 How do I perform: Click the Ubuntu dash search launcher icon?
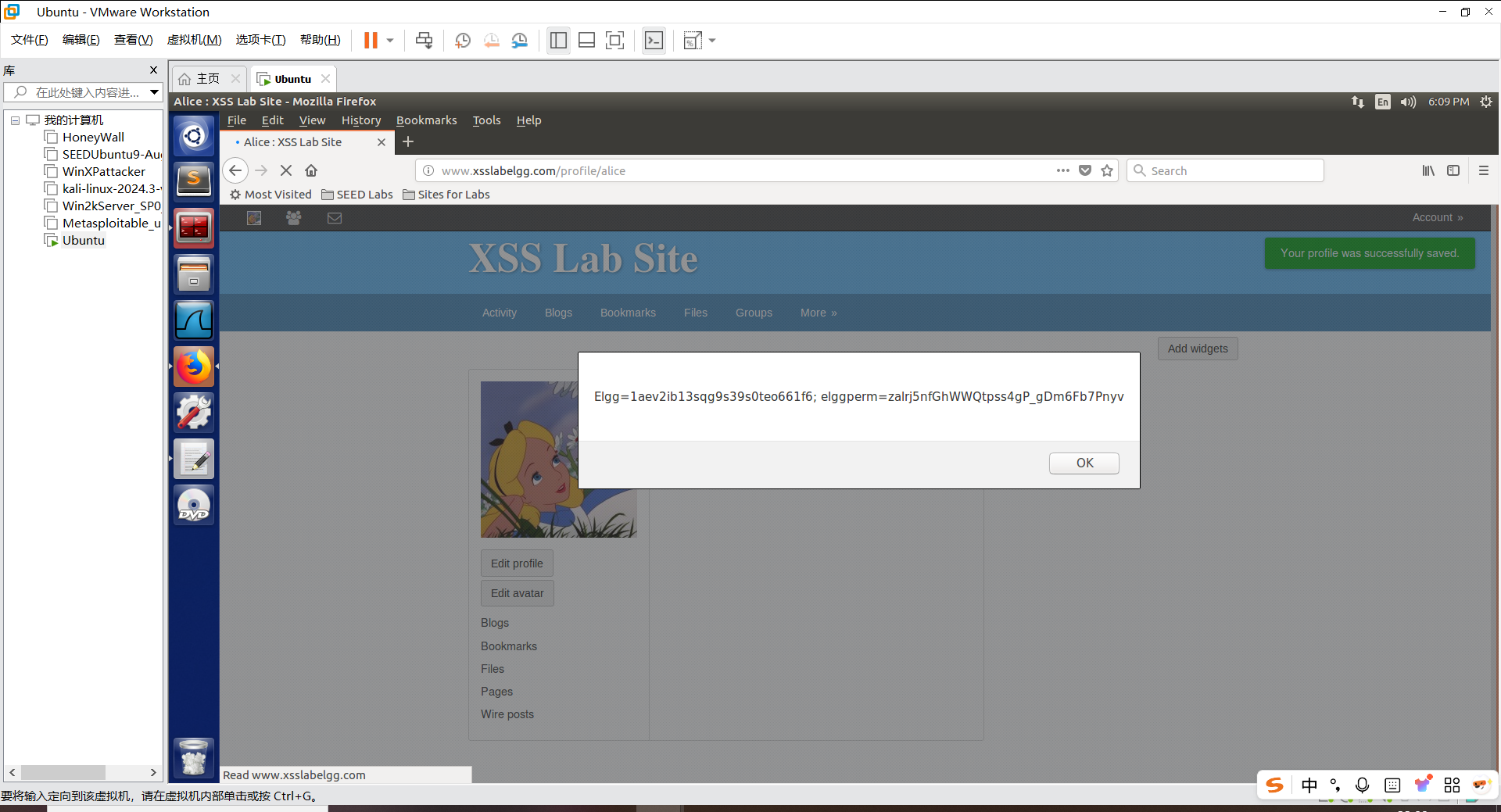(x=194, y=137)
